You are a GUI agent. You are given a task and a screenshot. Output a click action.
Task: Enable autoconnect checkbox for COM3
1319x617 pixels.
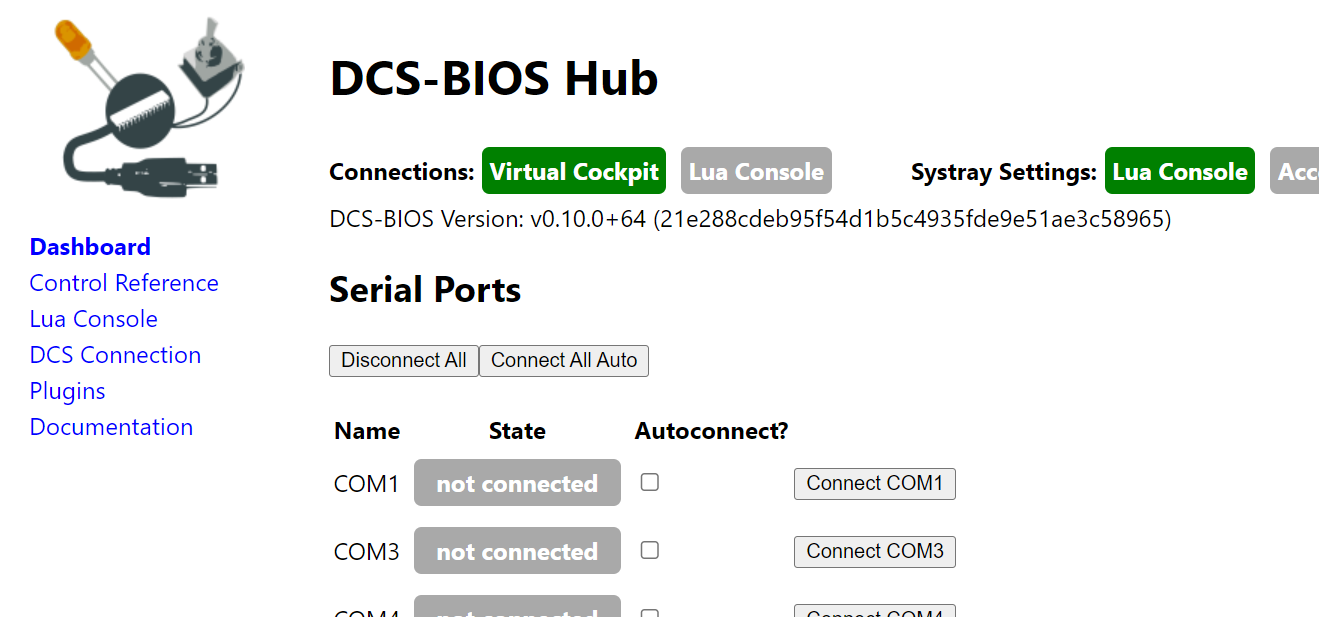pos(650,550)
